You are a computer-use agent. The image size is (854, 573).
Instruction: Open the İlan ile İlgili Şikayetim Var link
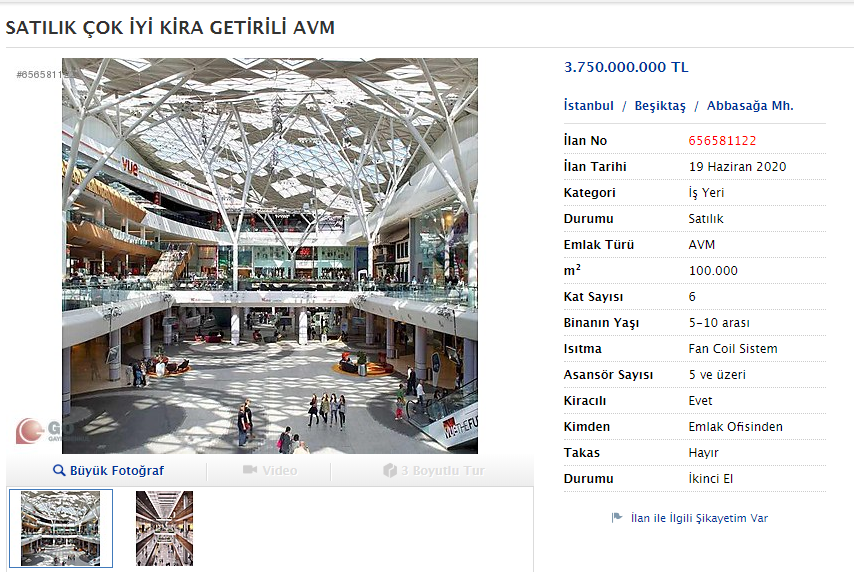(698, 518)
